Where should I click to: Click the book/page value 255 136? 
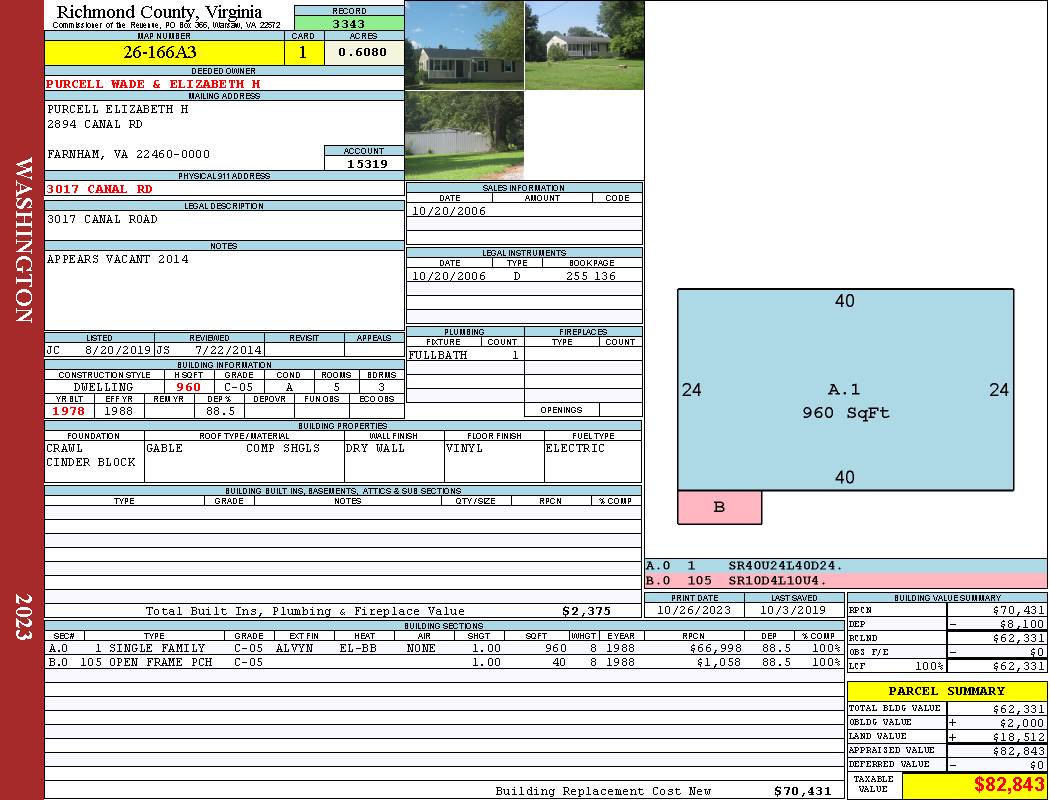(590, 276)
